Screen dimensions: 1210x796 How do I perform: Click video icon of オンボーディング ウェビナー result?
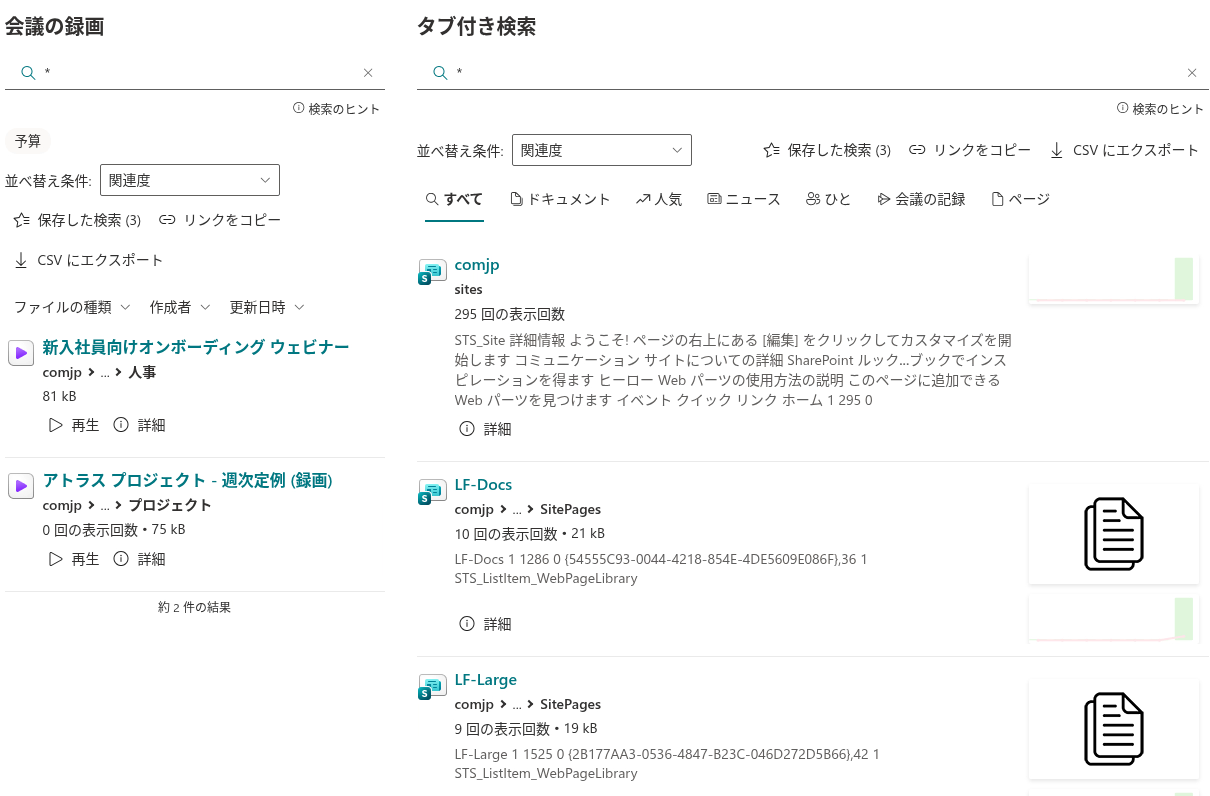click(x=21, y=352)
